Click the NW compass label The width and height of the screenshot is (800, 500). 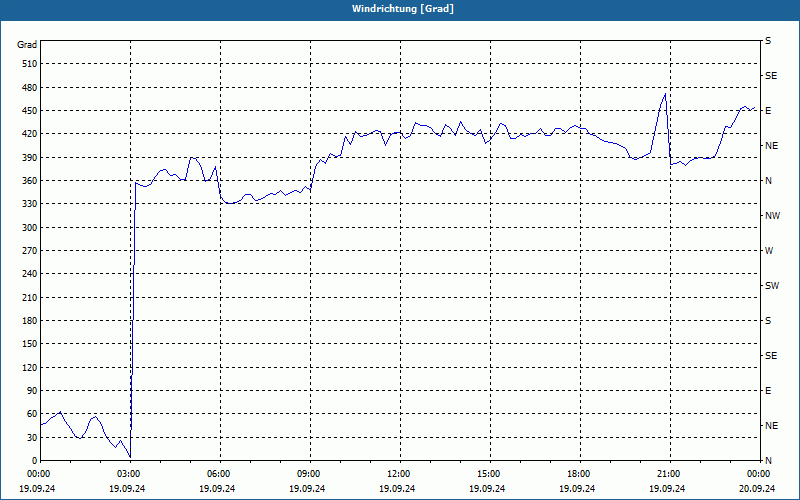tap(772, 216)
